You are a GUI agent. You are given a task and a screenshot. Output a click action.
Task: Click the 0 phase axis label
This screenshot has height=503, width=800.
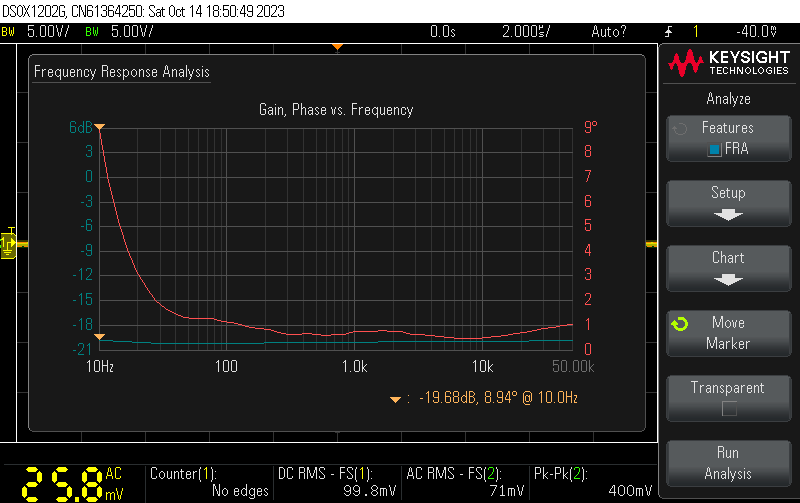coord(588,349)
